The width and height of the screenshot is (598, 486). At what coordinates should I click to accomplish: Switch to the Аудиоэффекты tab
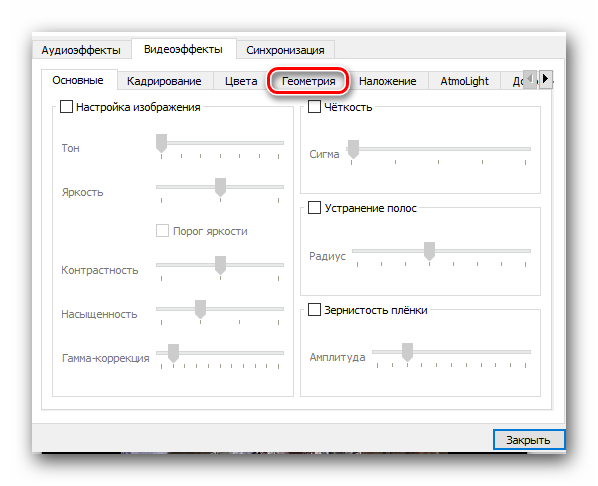(x=81, y=50)
